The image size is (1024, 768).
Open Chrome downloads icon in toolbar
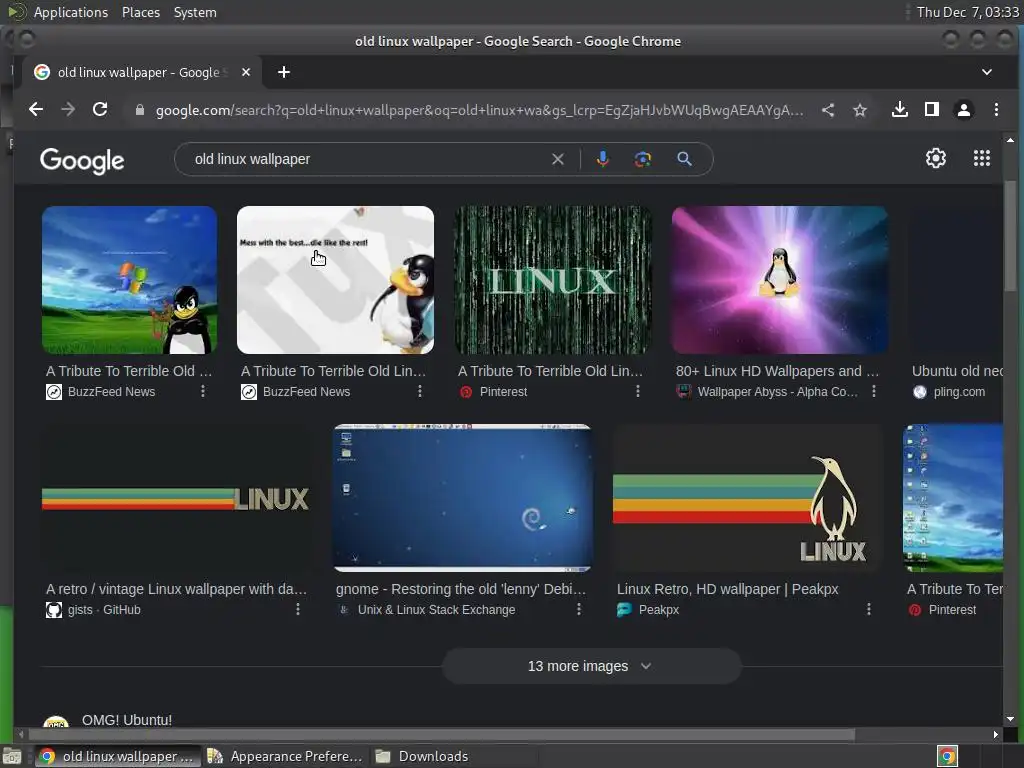point(900,110)
